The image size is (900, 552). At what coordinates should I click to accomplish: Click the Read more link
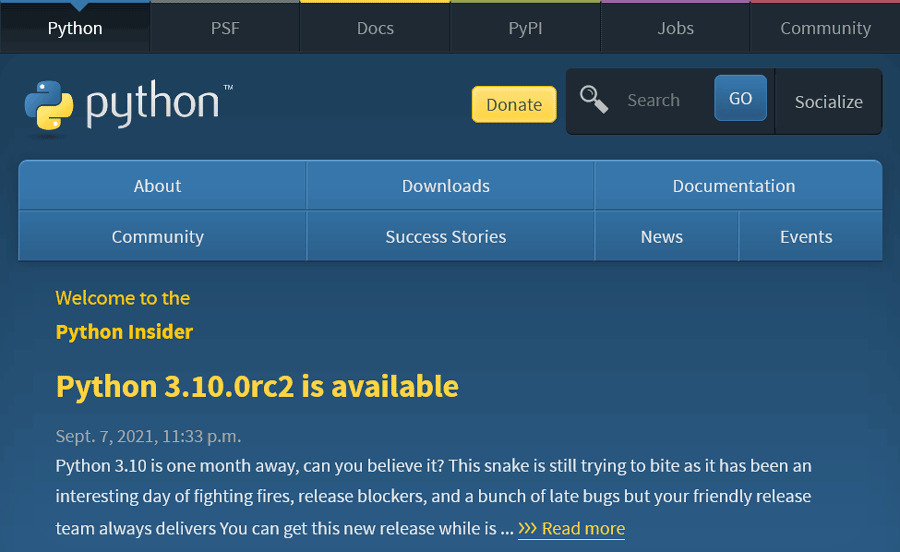[572, 528]
